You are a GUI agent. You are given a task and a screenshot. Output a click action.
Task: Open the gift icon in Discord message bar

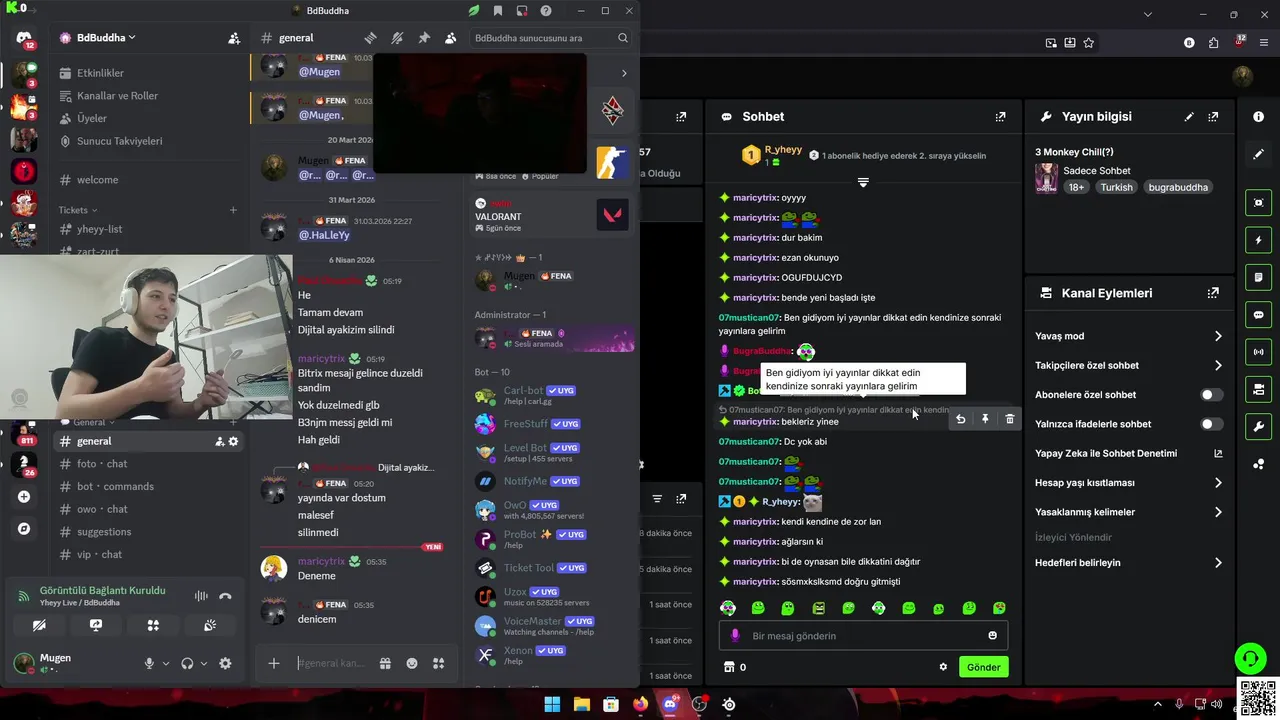point(385,663)
